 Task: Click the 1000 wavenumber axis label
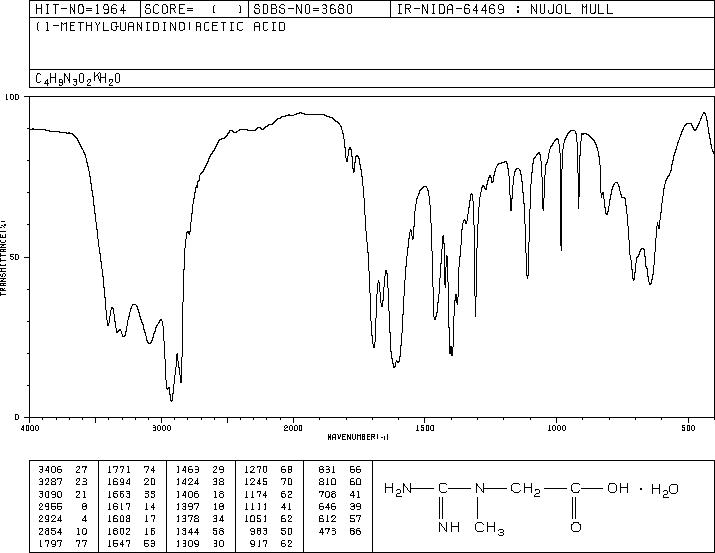click(556, 428)
